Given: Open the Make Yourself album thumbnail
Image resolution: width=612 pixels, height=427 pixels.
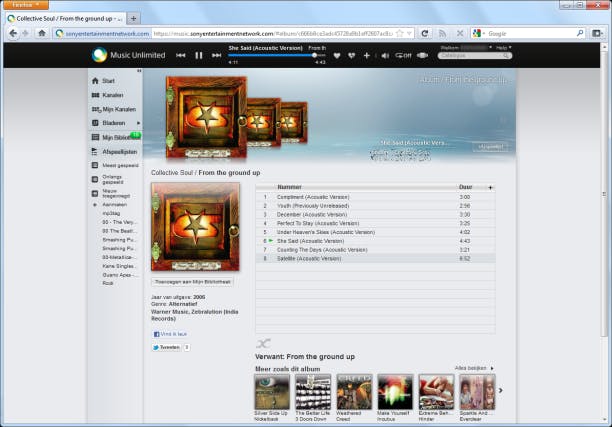Looking at the screenshot, I should tap(395, 392).
